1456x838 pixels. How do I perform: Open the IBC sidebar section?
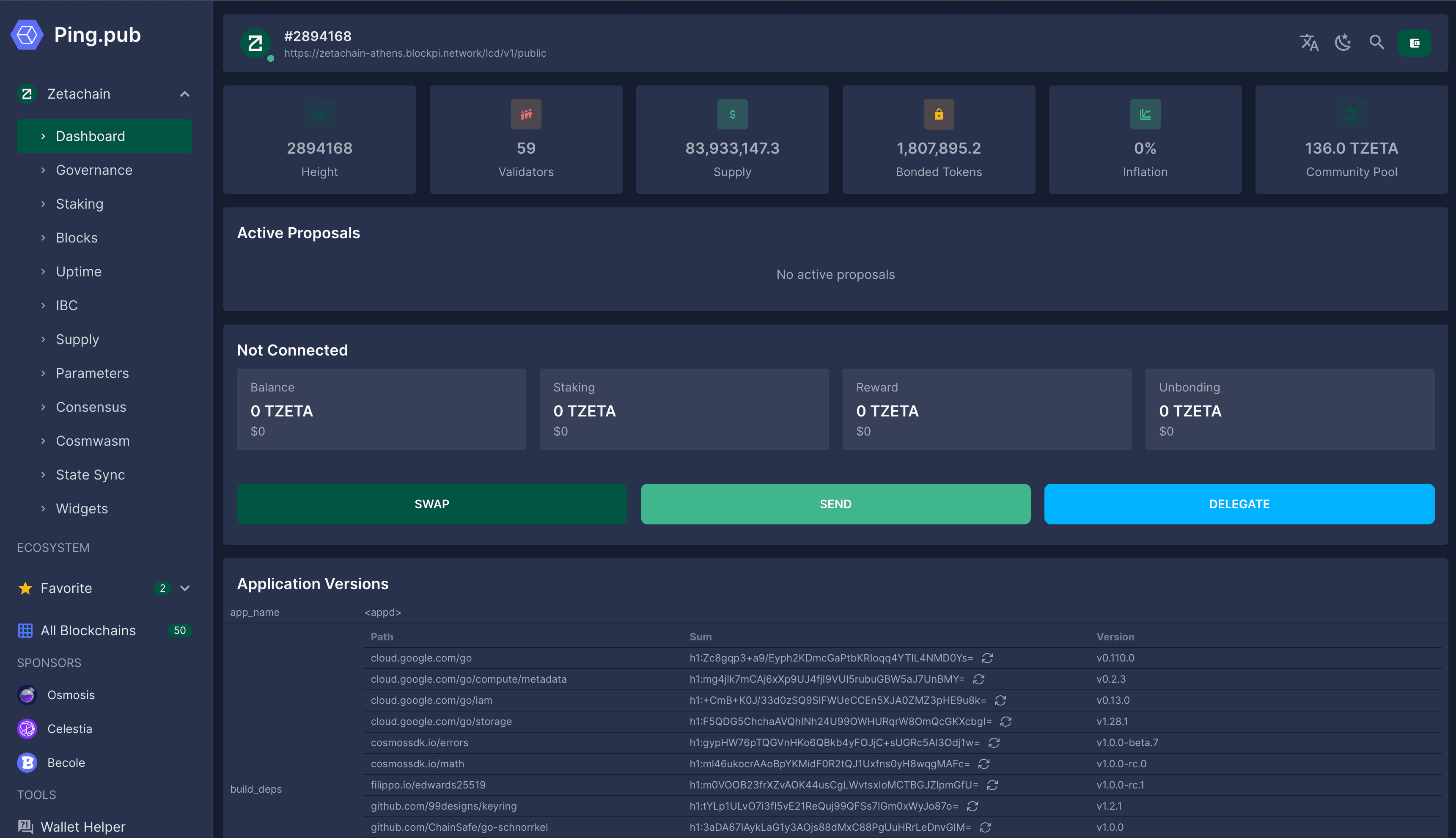tap(67, 305)
